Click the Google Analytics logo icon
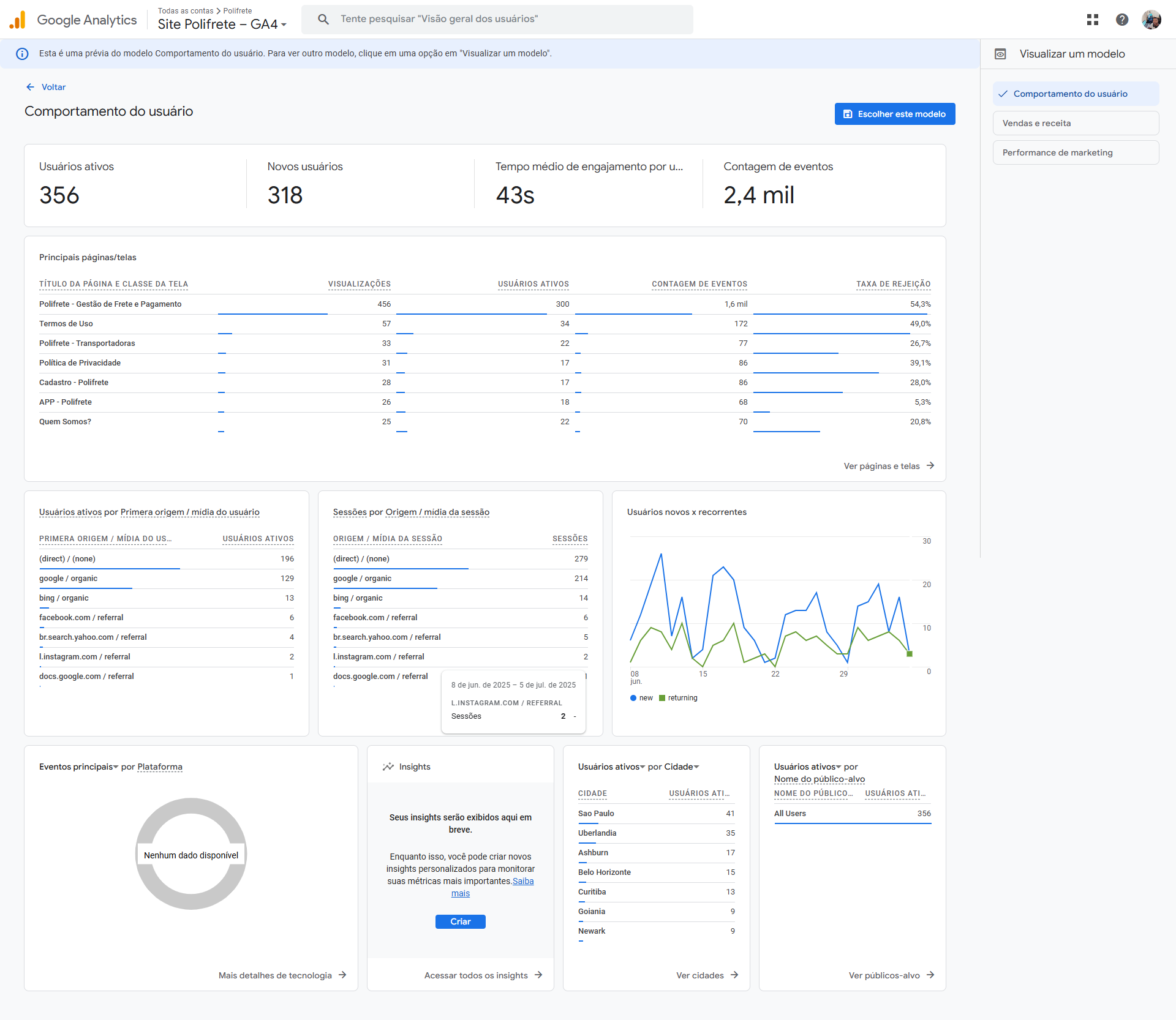 tap(18, 20)
